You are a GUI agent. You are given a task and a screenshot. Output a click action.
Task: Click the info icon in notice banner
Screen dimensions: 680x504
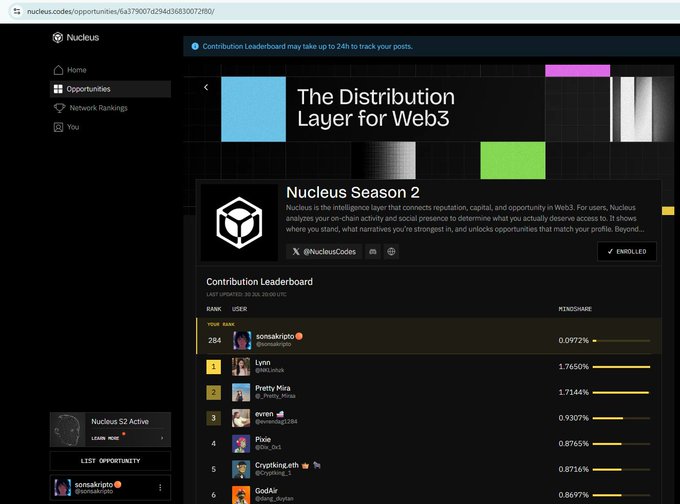coord(195,46)
